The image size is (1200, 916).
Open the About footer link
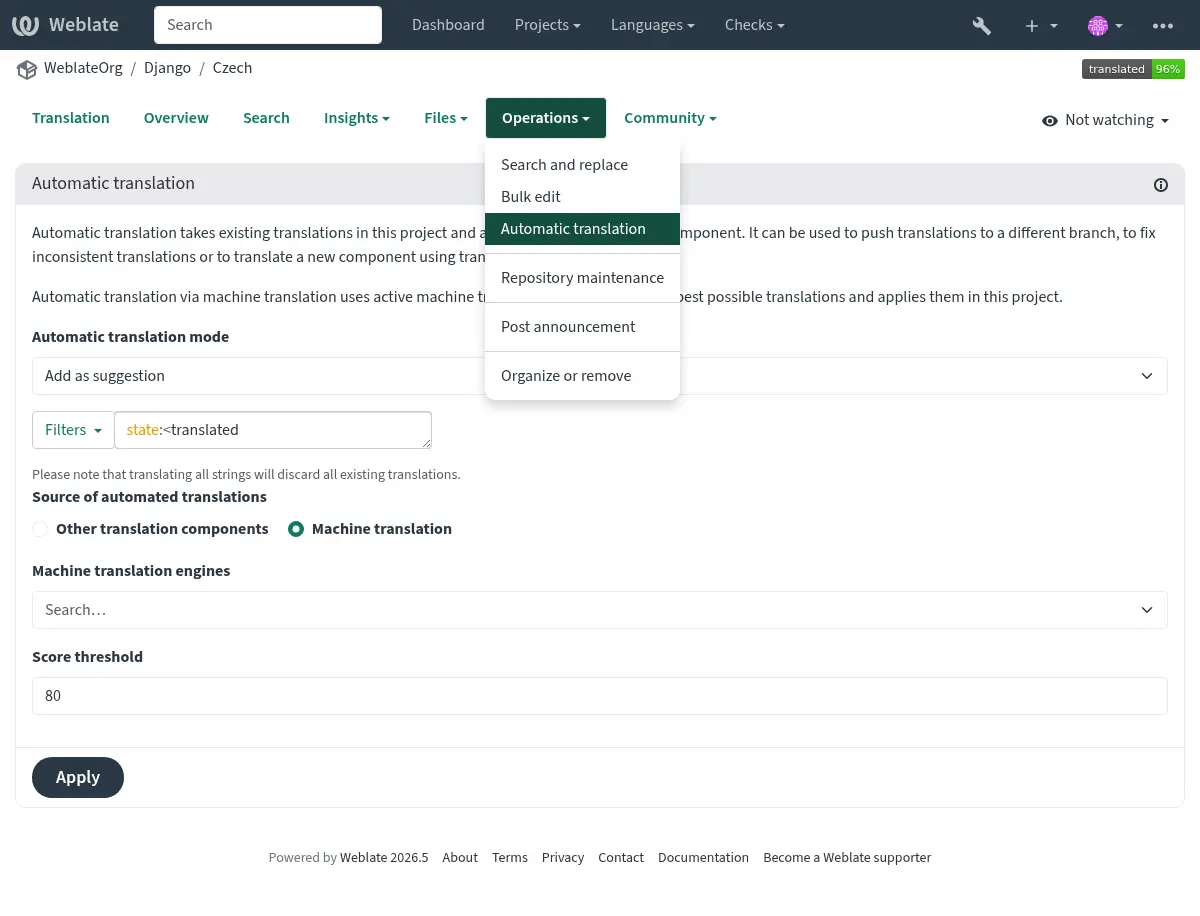point(460,858)
